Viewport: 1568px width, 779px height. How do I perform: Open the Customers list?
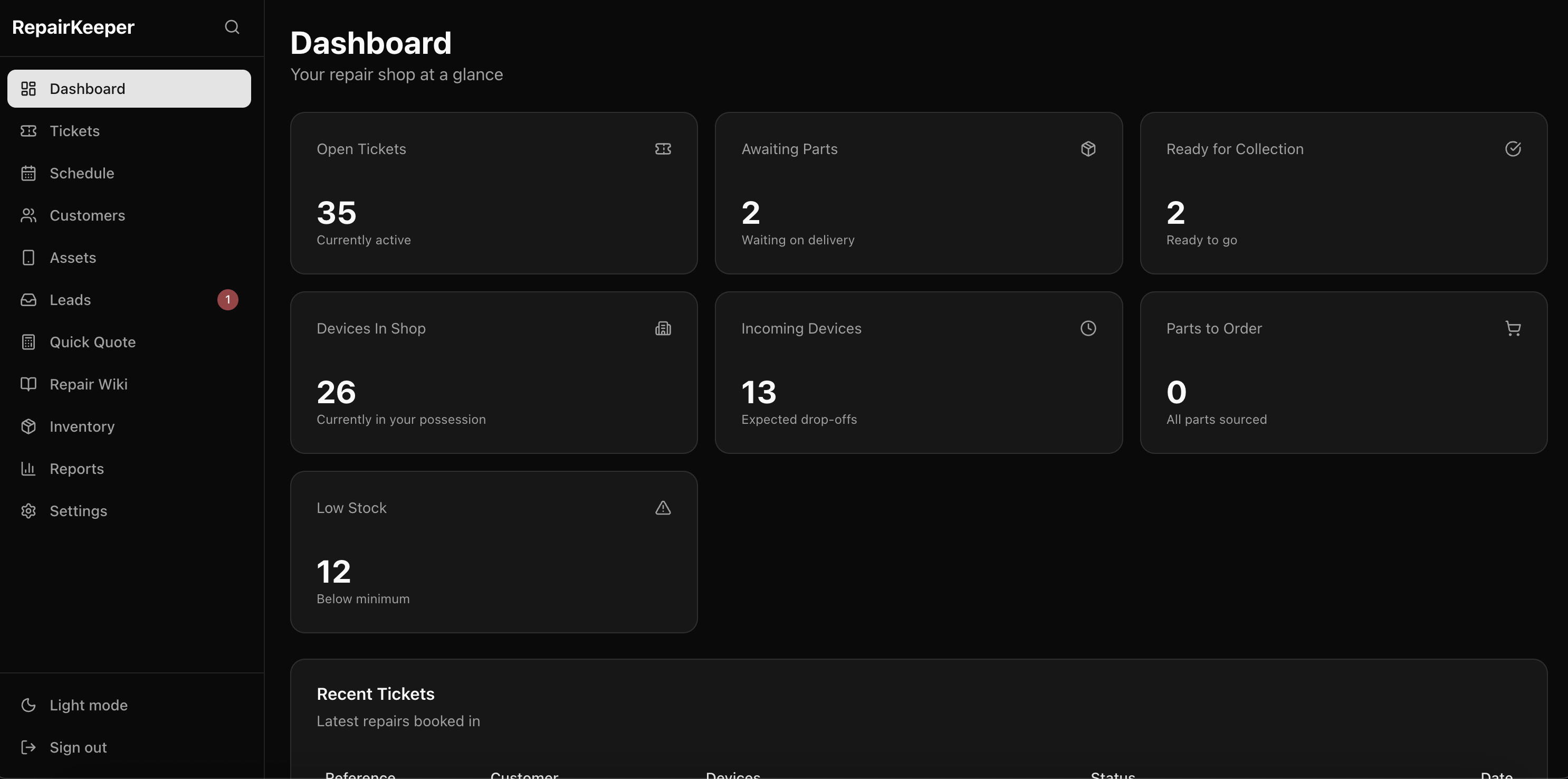tap(87, 215)
